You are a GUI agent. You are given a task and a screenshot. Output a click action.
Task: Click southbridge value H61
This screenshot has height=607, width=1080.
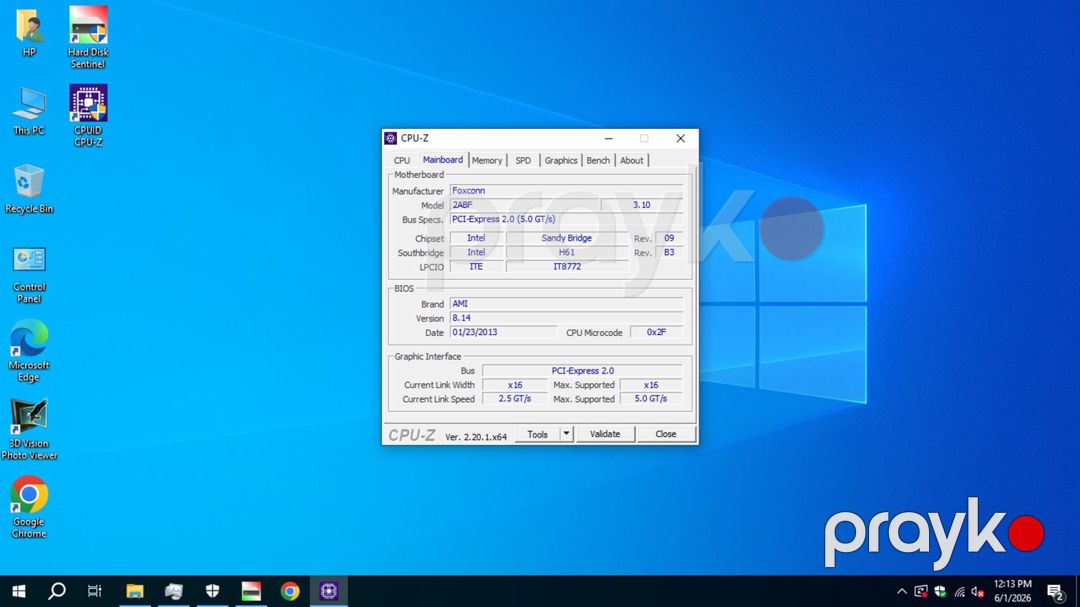pos(566,253)
